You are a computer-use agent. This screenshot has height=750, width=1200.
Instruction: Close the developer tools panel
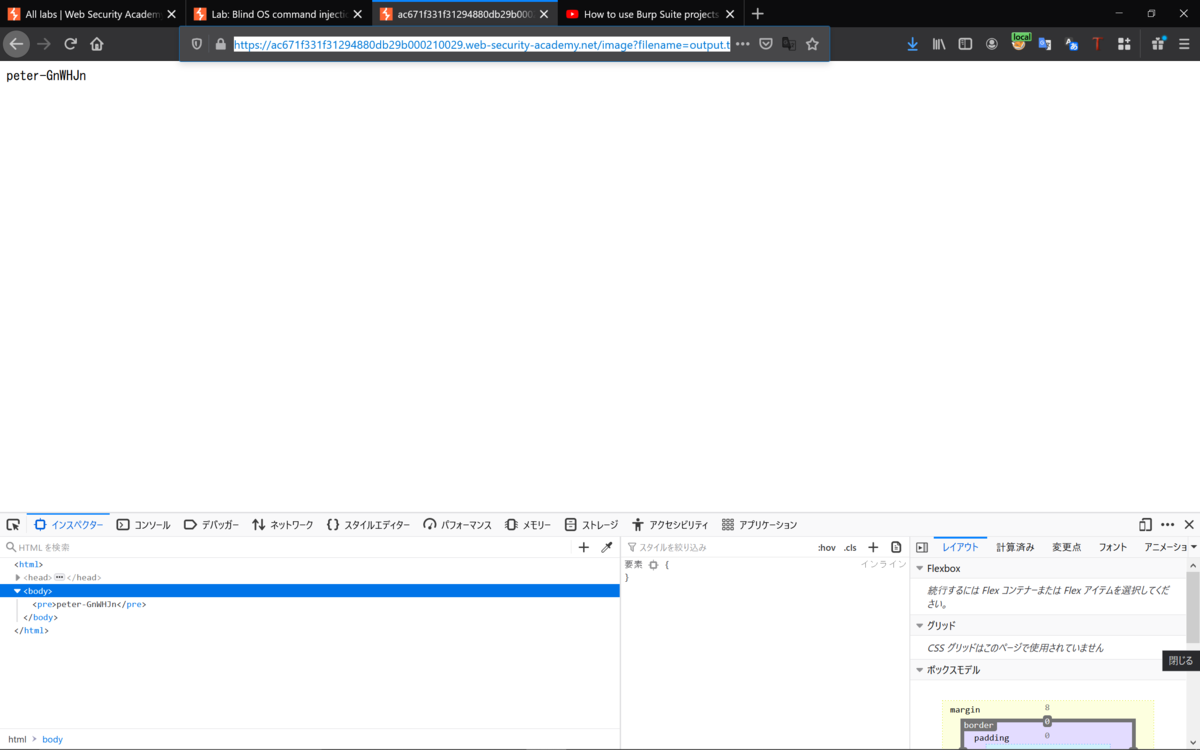[x=1189, y=525]
